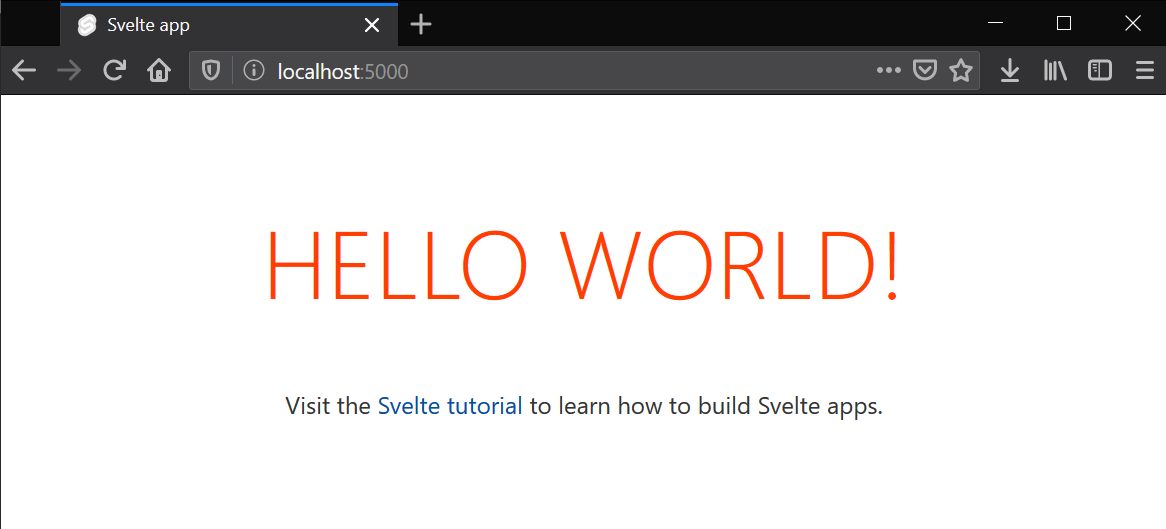Open the downloads panel

[1010, 70]
